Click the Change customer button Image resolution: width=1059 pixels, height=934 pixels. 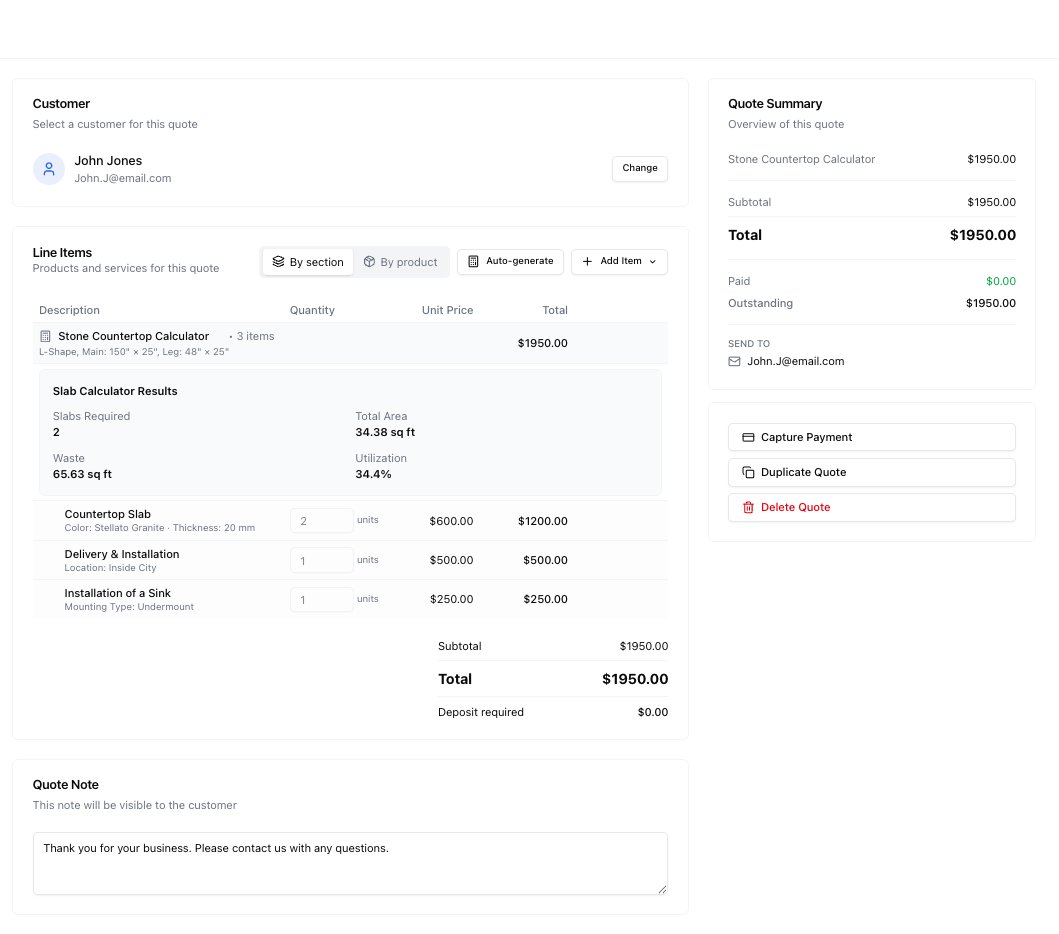pyautogui.click(x=639, y=168)
